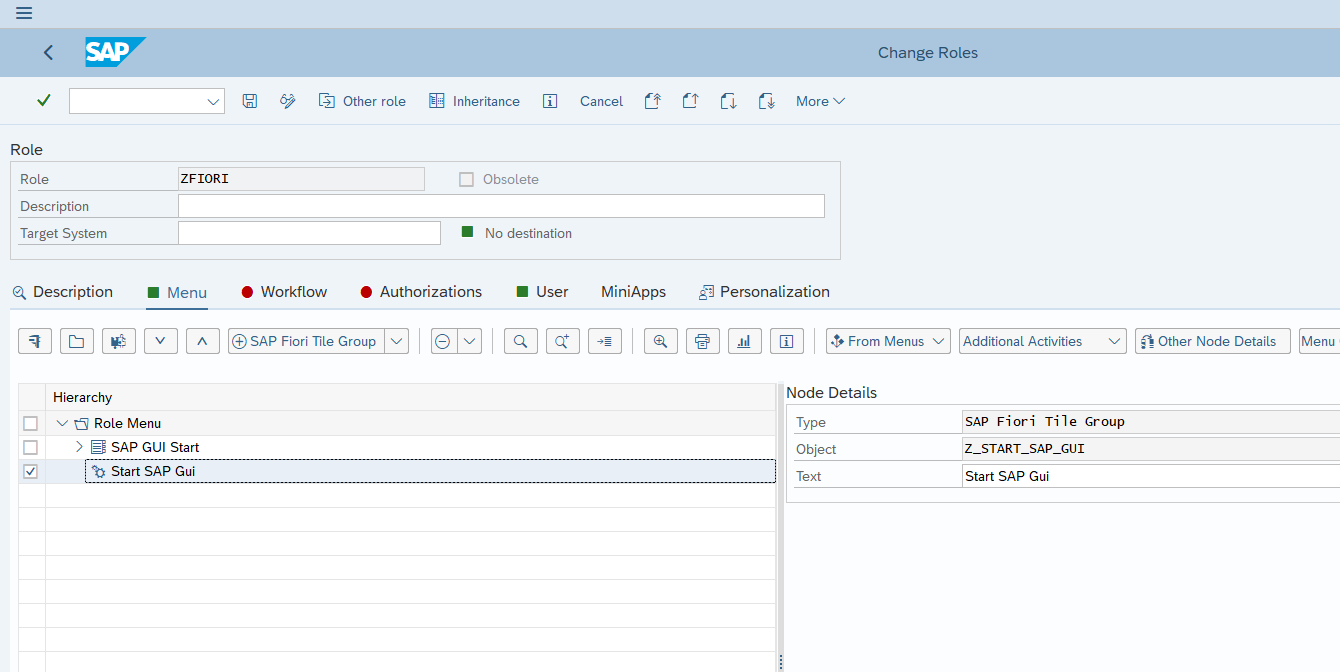Viewport: 1340px width, 672px height.
Task: Click the indent list icon
Action: click(x=605, y=341)
